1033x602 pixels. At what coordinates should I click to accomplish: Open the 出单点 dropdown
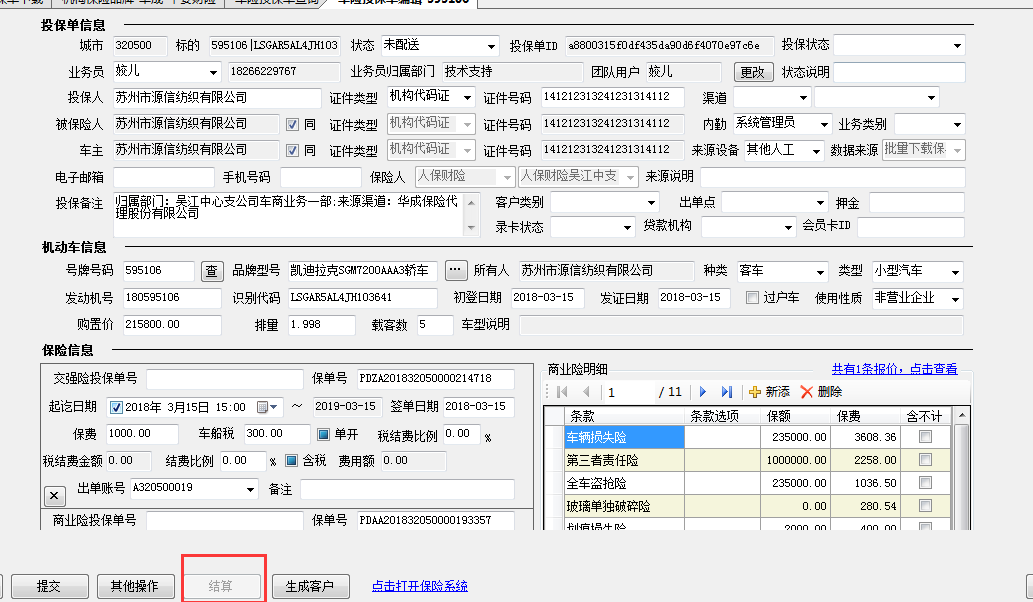(820, 202)
